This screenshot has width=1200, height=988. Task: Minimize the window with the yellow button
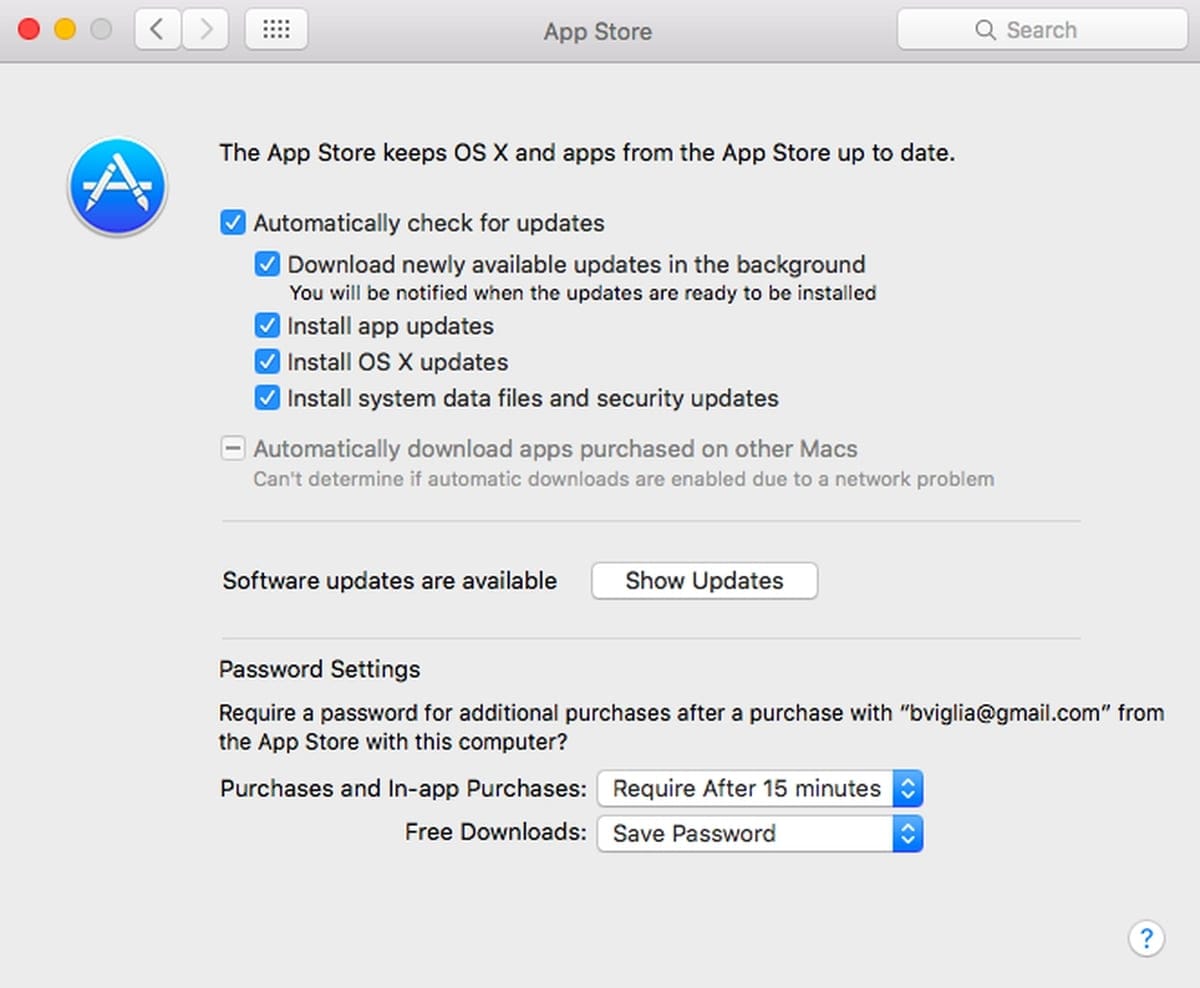coord(65,29)
